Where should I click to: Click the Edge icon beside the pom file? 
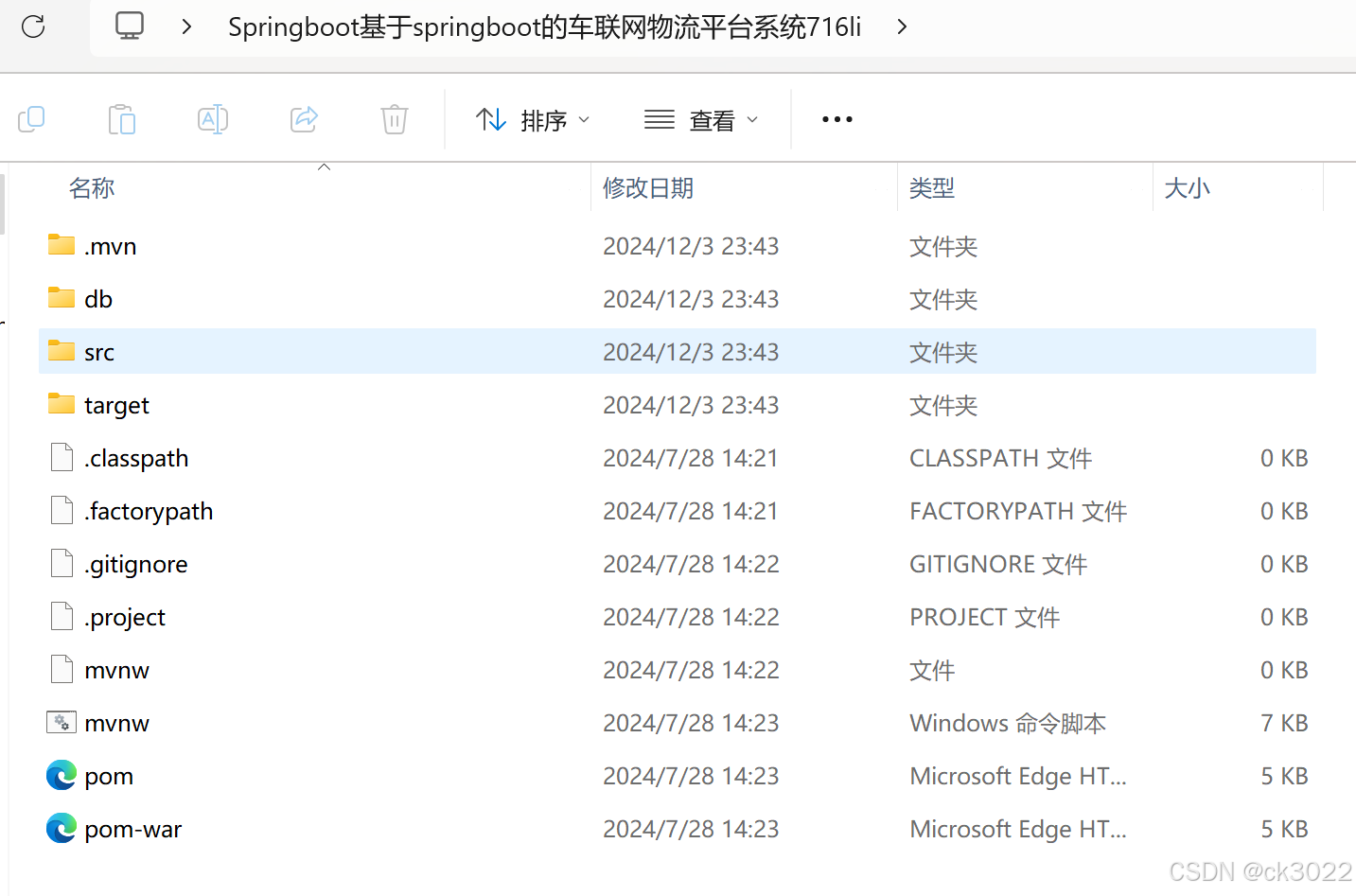tap(61, 775)
